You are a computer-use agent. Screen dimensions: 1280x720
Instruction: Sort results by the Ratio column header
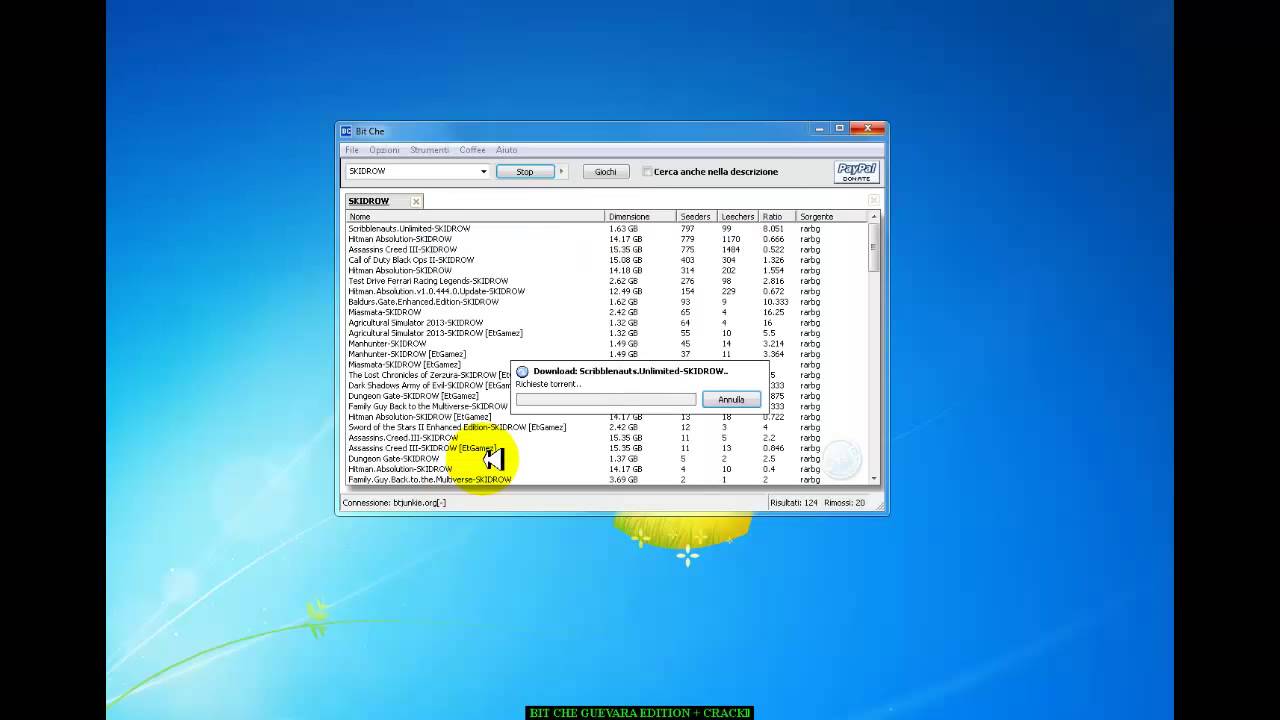pyautogui.click(x=778, y=216)
